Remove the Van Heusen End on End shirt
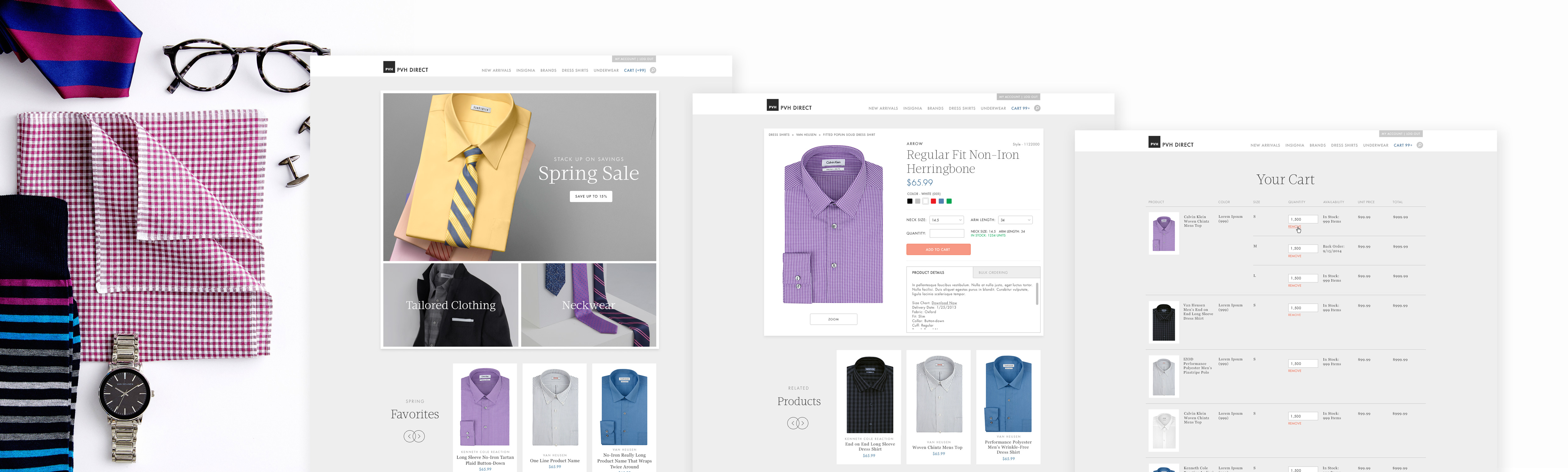Screen dimensions: 1568x472 (1295, 315)
